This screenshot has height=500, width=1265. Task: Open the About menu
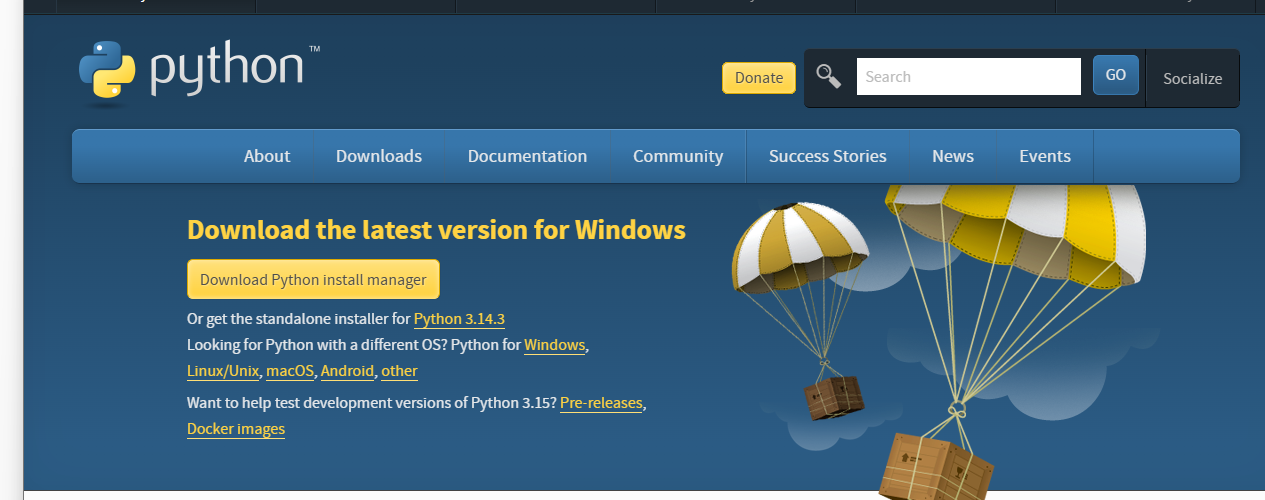coord(267,156)
